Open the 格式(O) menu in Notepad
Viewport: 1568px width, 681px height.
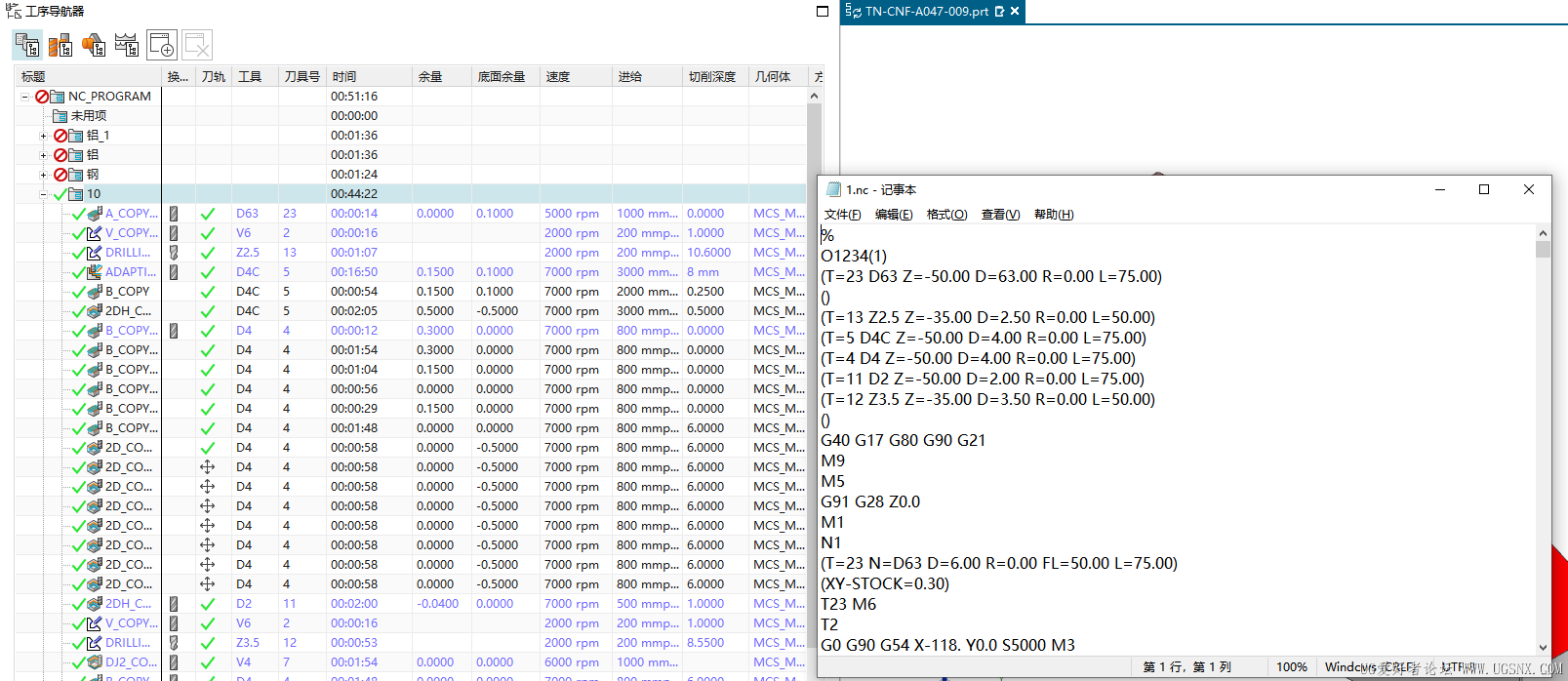946,215
